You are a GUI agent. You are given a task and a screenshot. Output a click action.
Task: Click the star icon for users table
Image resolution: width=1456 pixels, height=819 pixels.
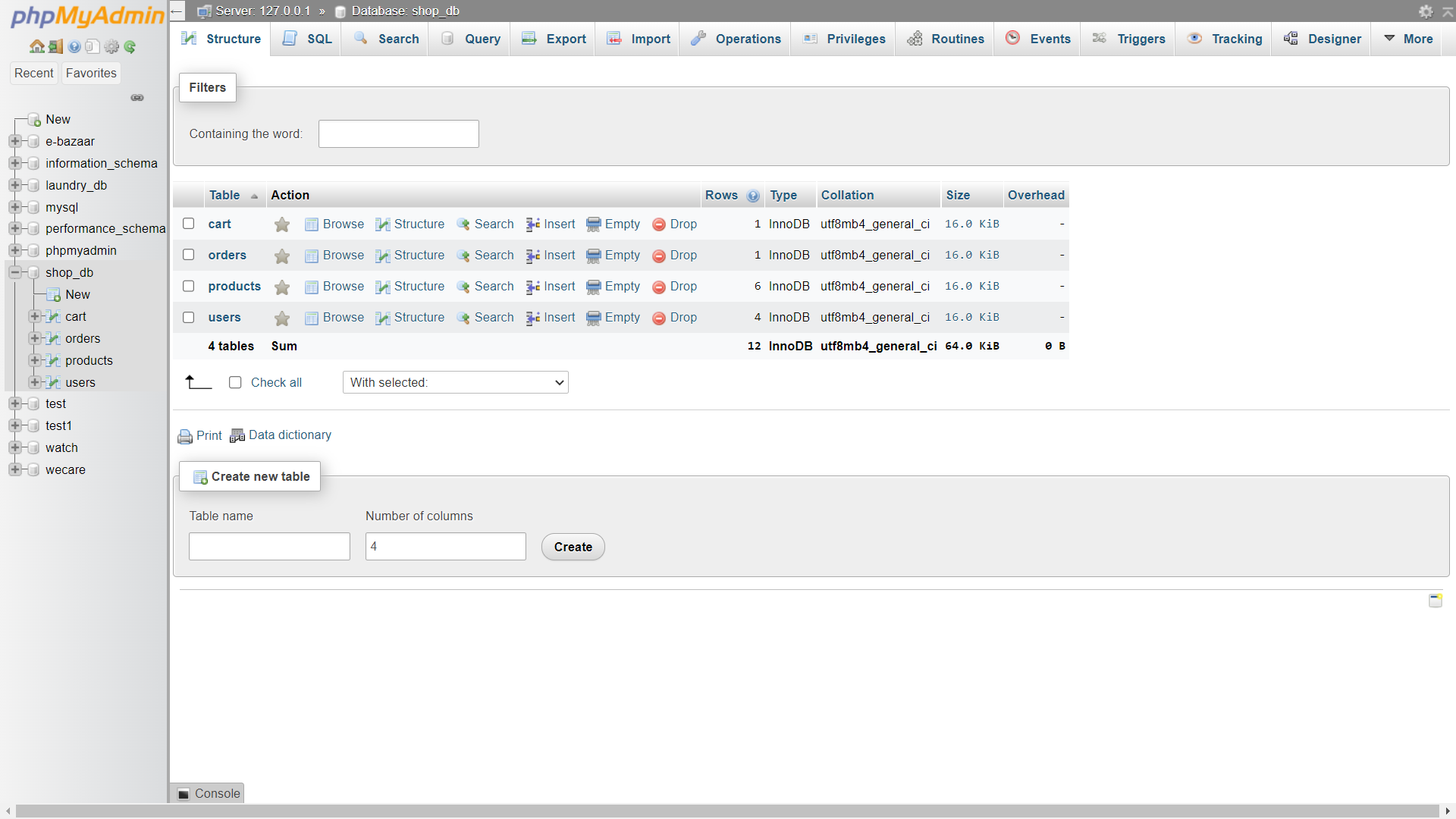click(x=282, y=318)
